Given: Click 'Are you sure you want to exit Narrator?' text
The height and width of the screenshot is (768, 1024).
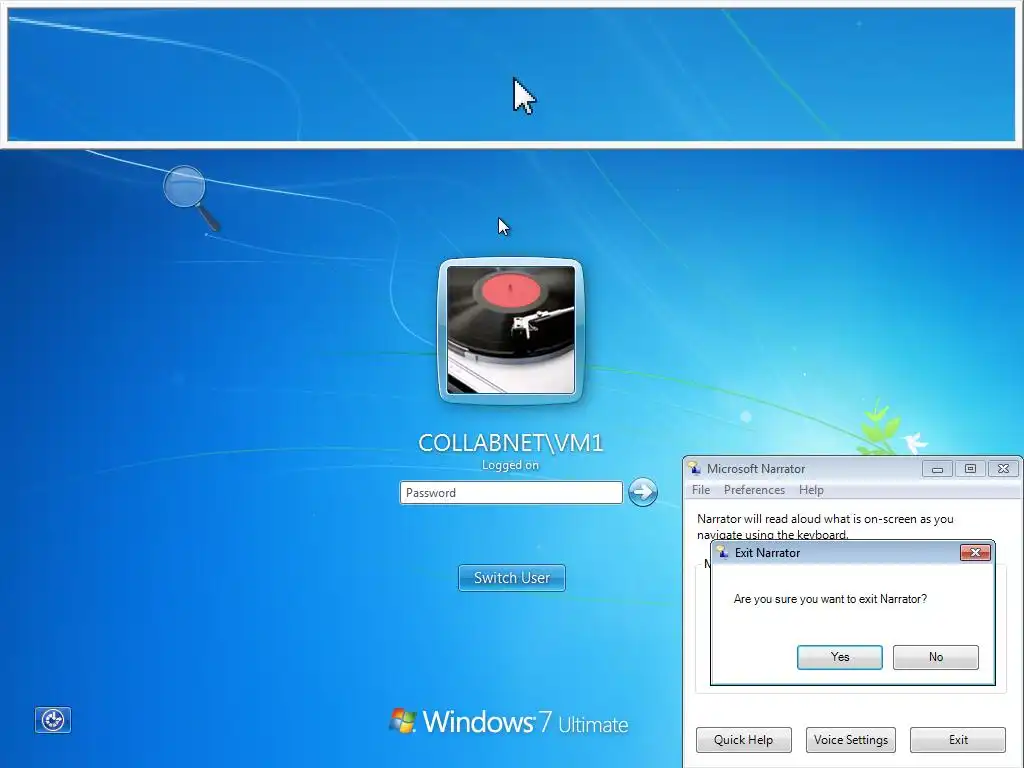Looking at the screenshot, I should [830, 599].
